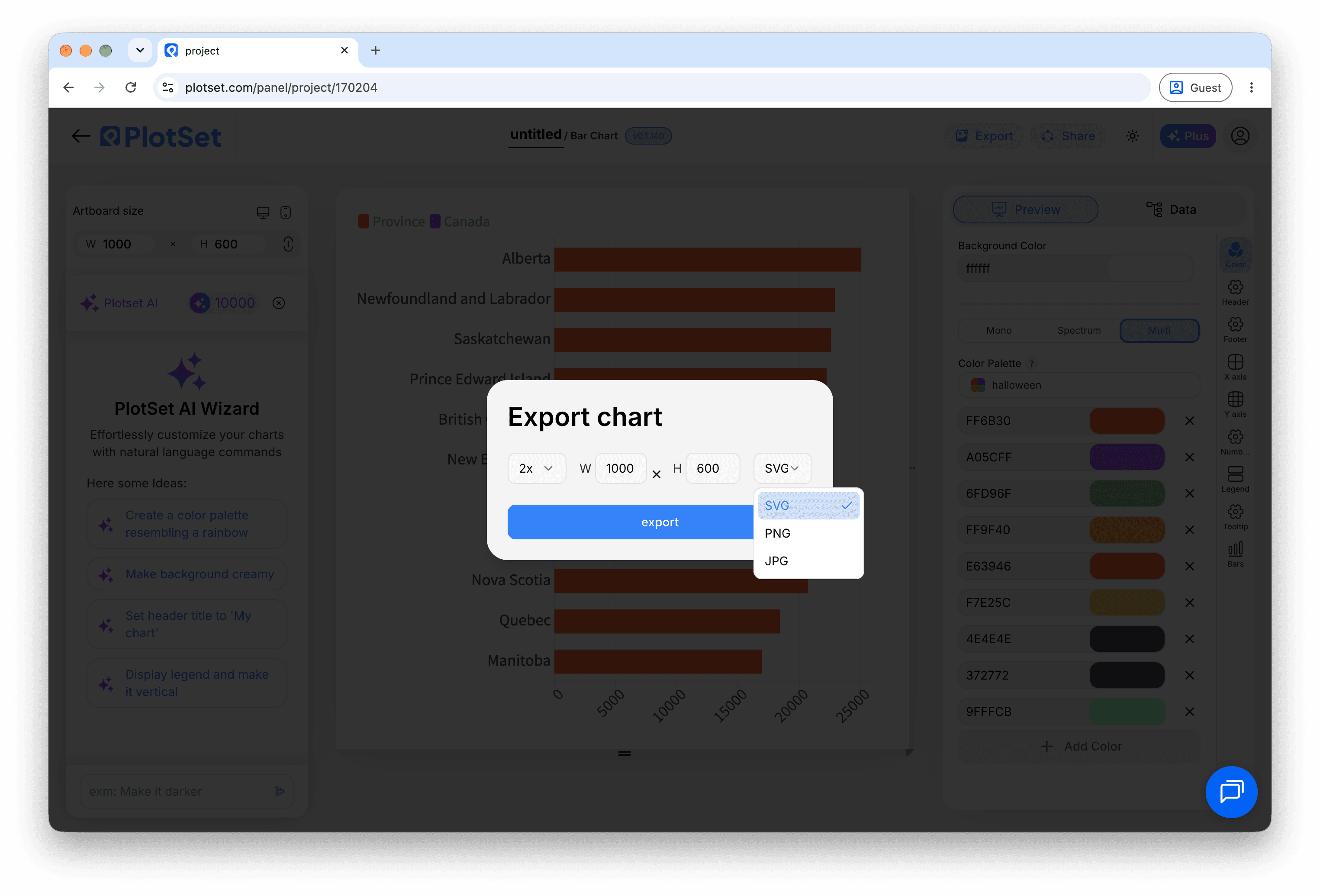The width and height of the screenshot is (1320, 896).
Task: Click the Share button
Action: [x=1068, y=136]
